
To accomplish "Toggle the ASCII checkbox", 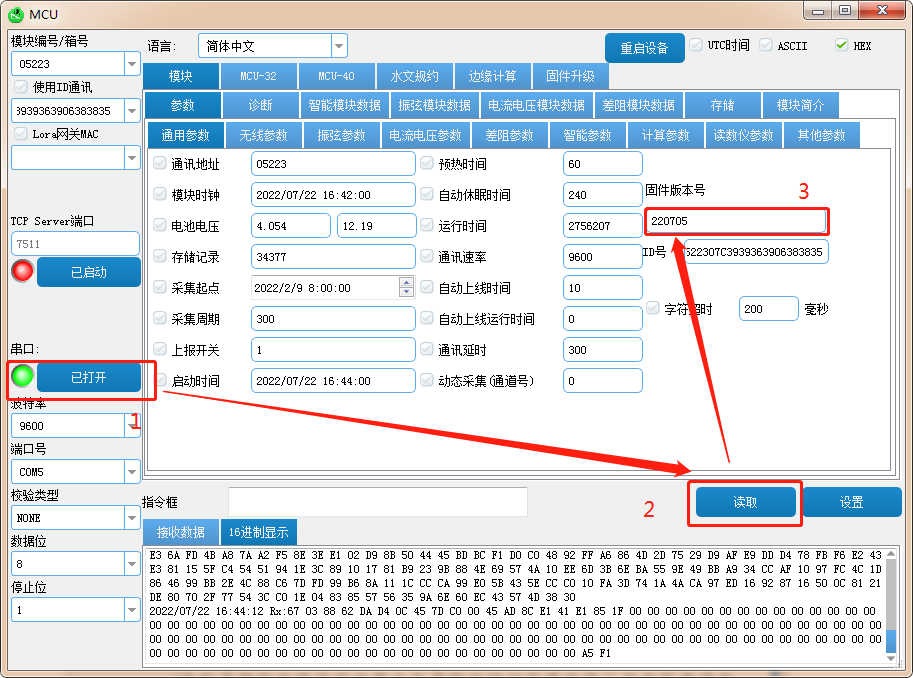I will point(766,45).
